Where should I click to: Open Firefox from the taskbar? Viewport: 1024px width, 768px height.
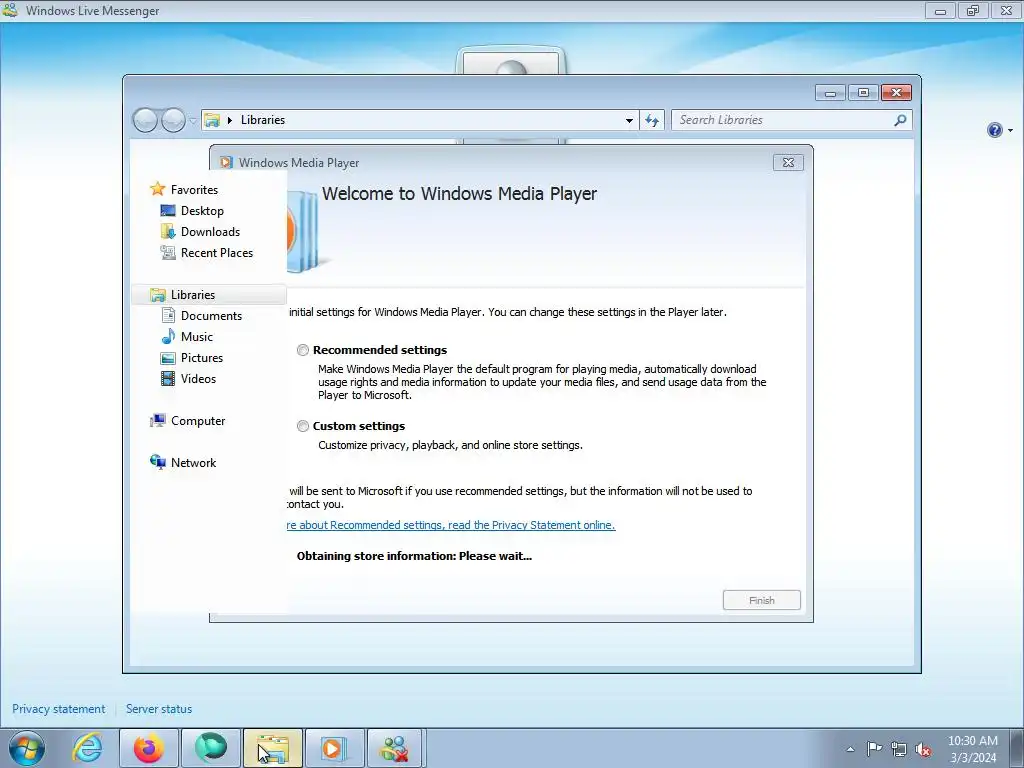149,748
